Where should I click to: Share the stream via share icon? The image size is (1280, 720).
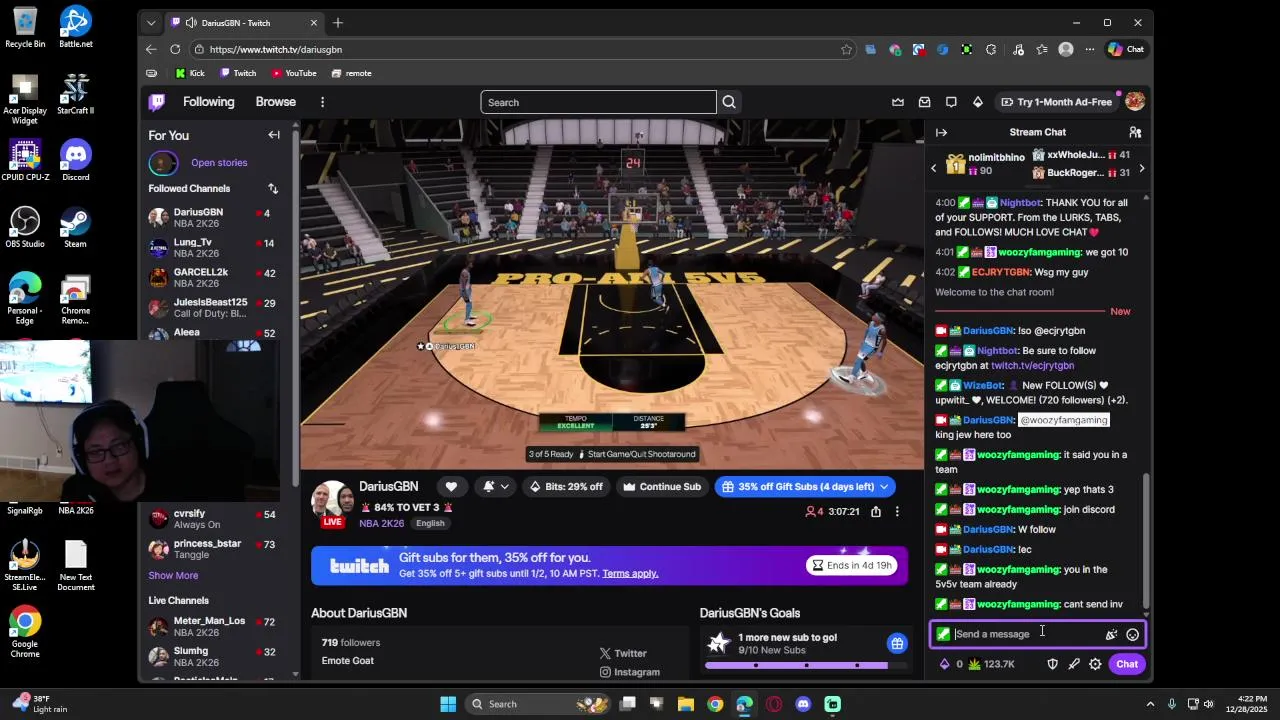coord(875,512)
